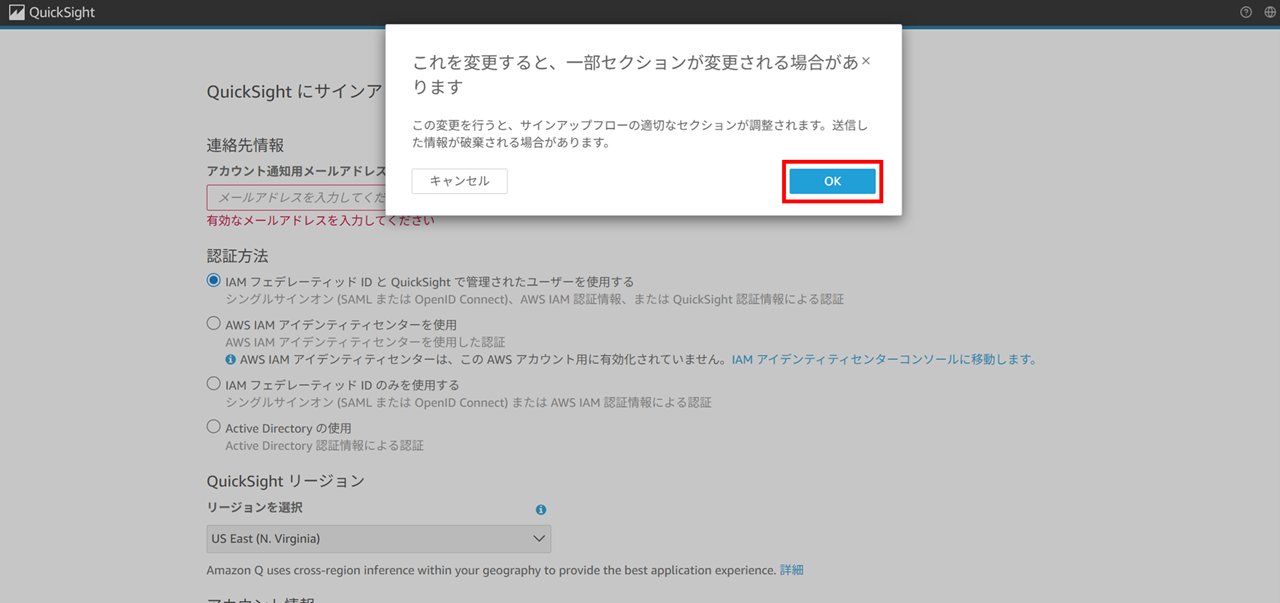Click the QuickSight リージョン heading

coord(286,481)
